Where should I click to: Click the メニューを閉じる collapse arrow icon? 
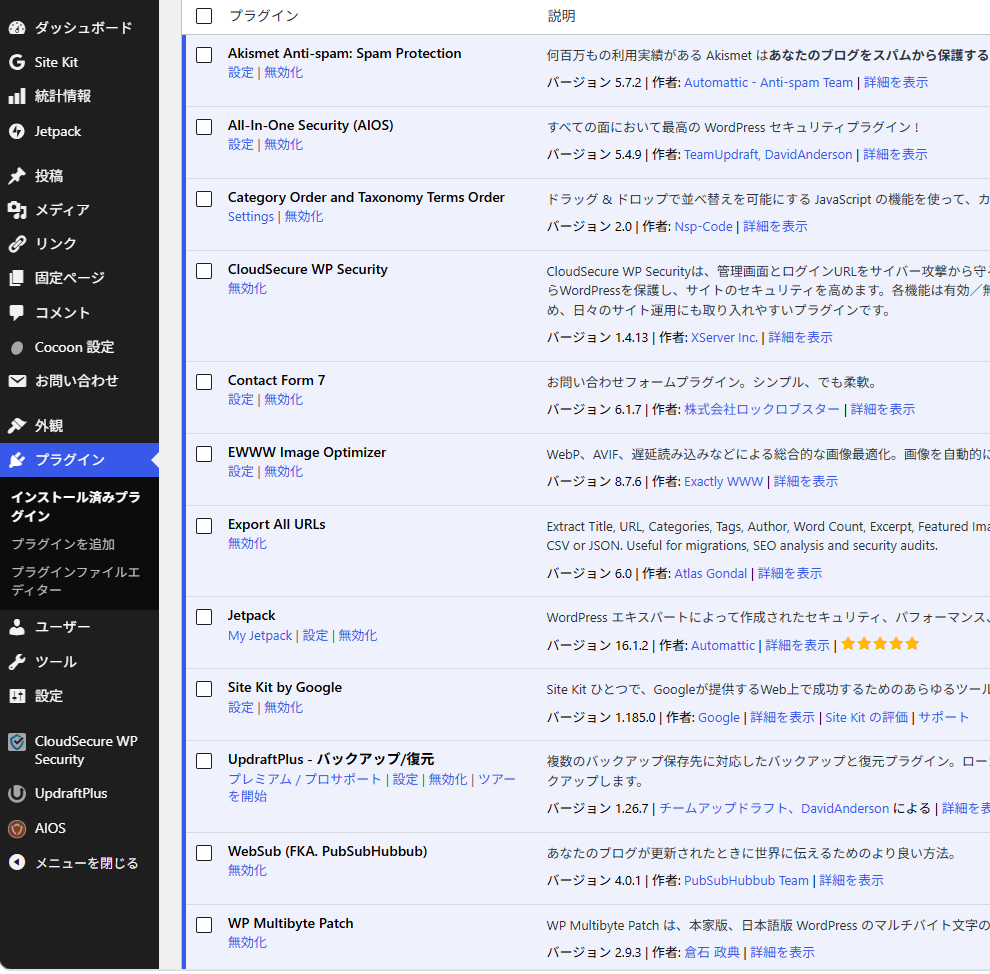click(17, 862)
